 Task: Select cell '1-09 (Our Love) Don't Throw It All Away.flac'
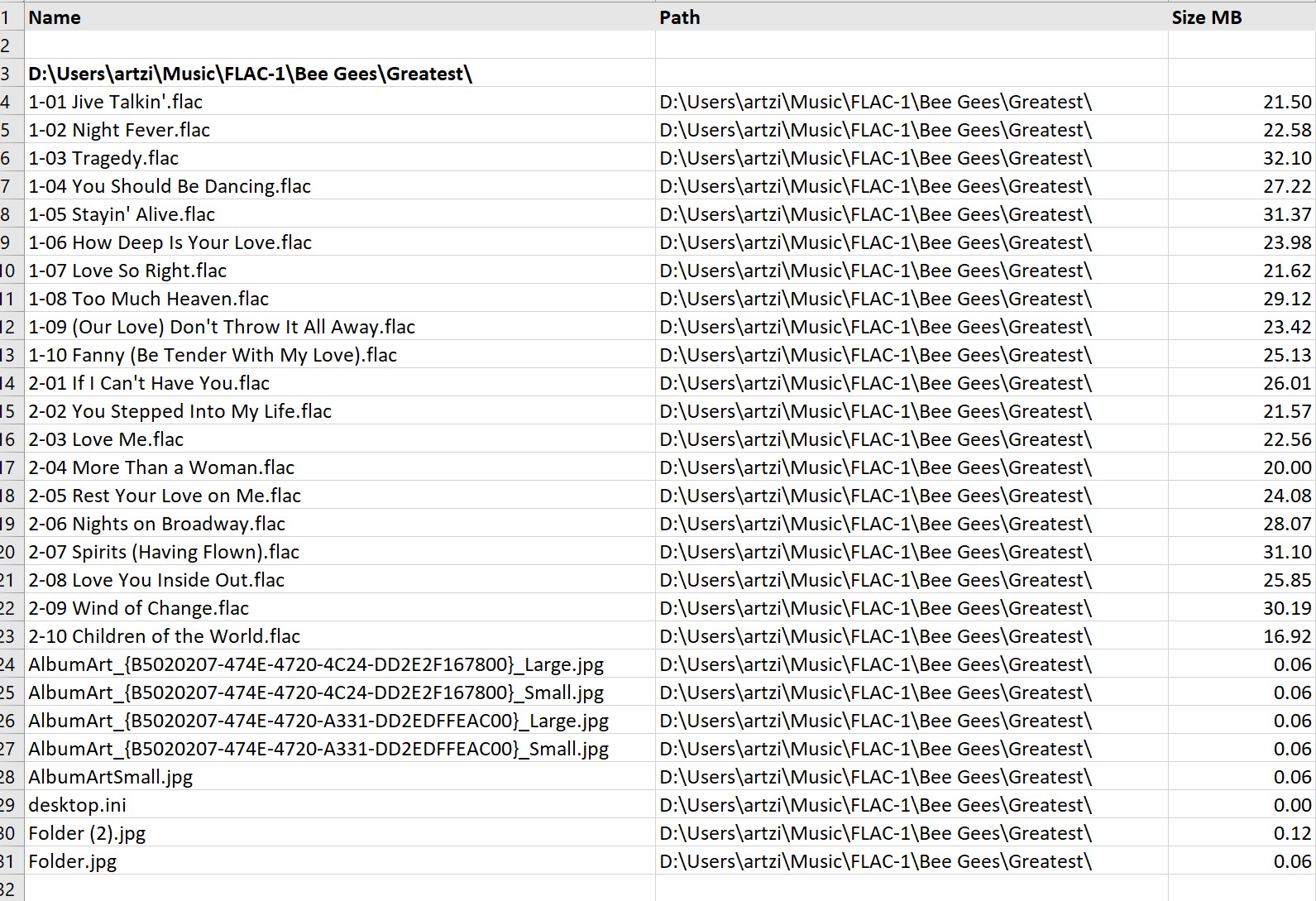[340, 327]
